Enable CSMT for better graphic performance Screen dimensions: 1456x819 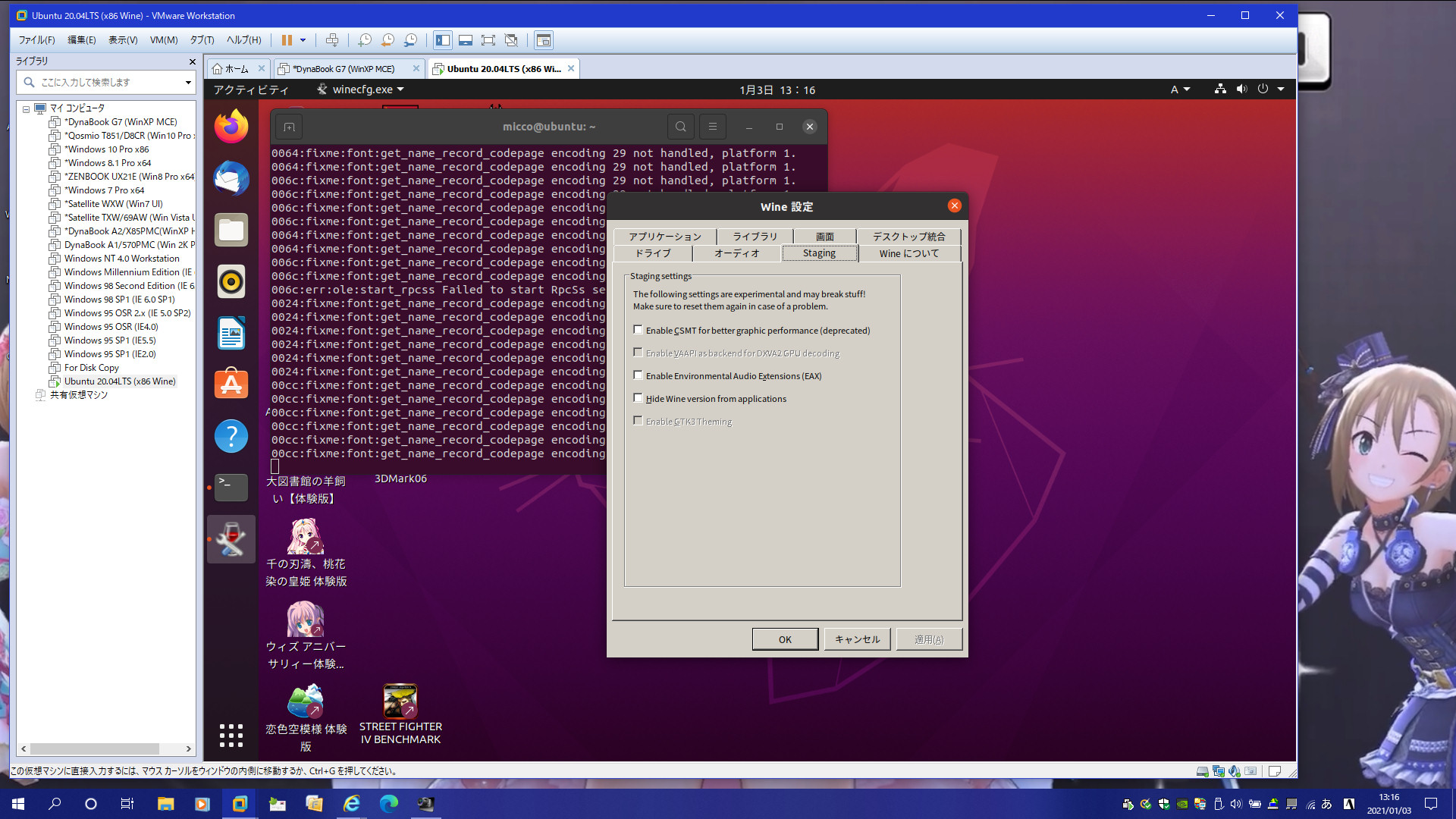click(x=638, y=330)
